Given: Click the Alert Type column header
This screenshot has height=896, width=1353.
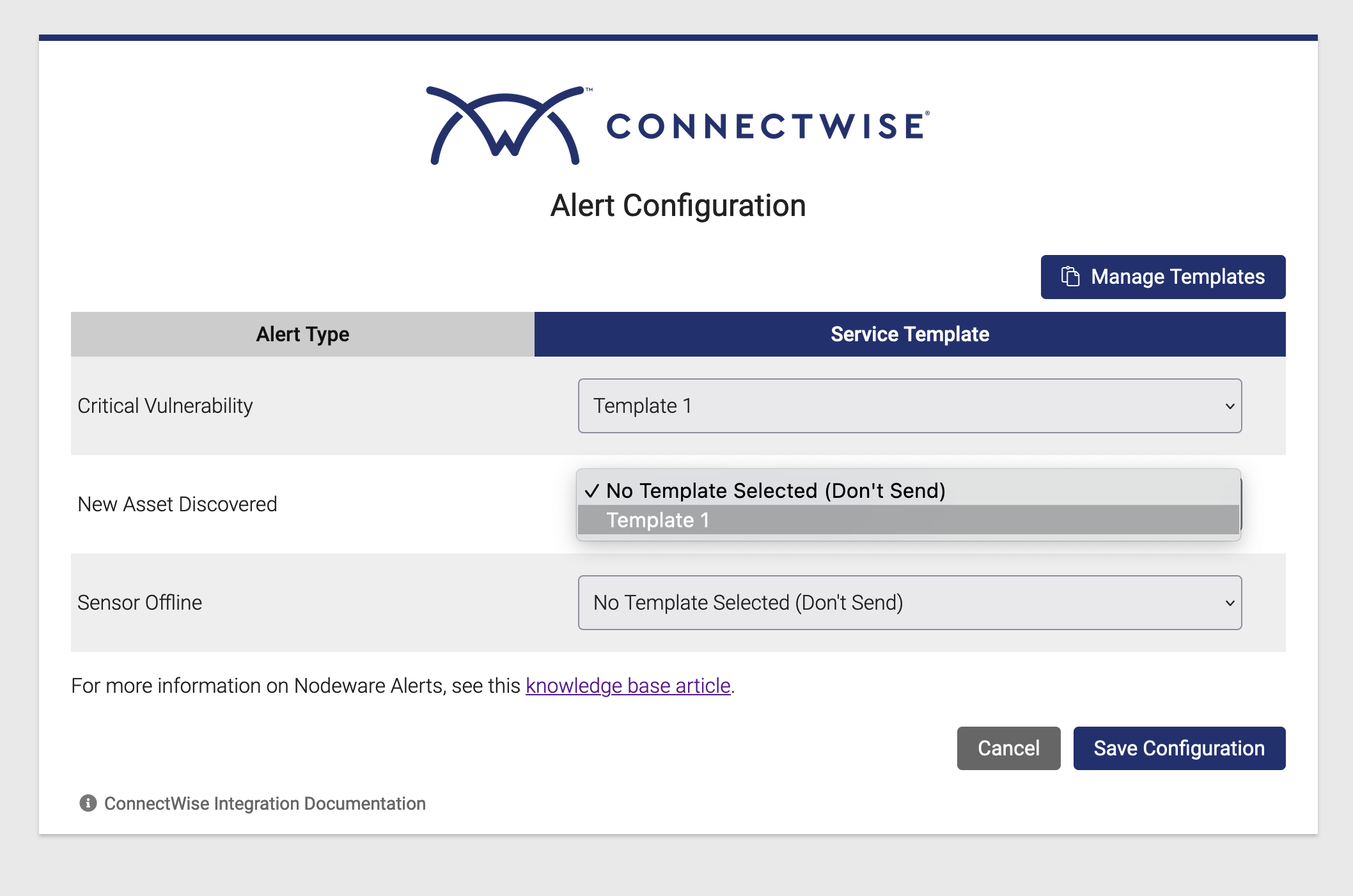Looking at the screenshot, I should point(302,334).
